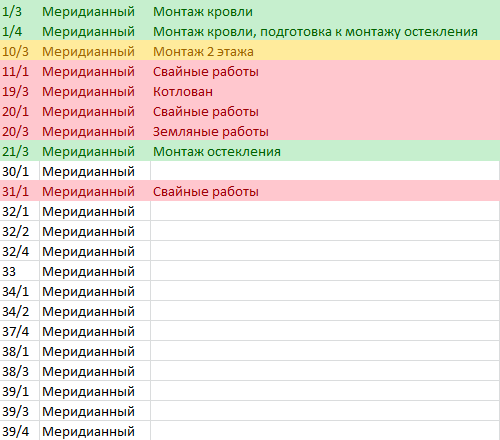Select the cell containing 39/4
Screen dimensions: 500x440
(20, 431)
